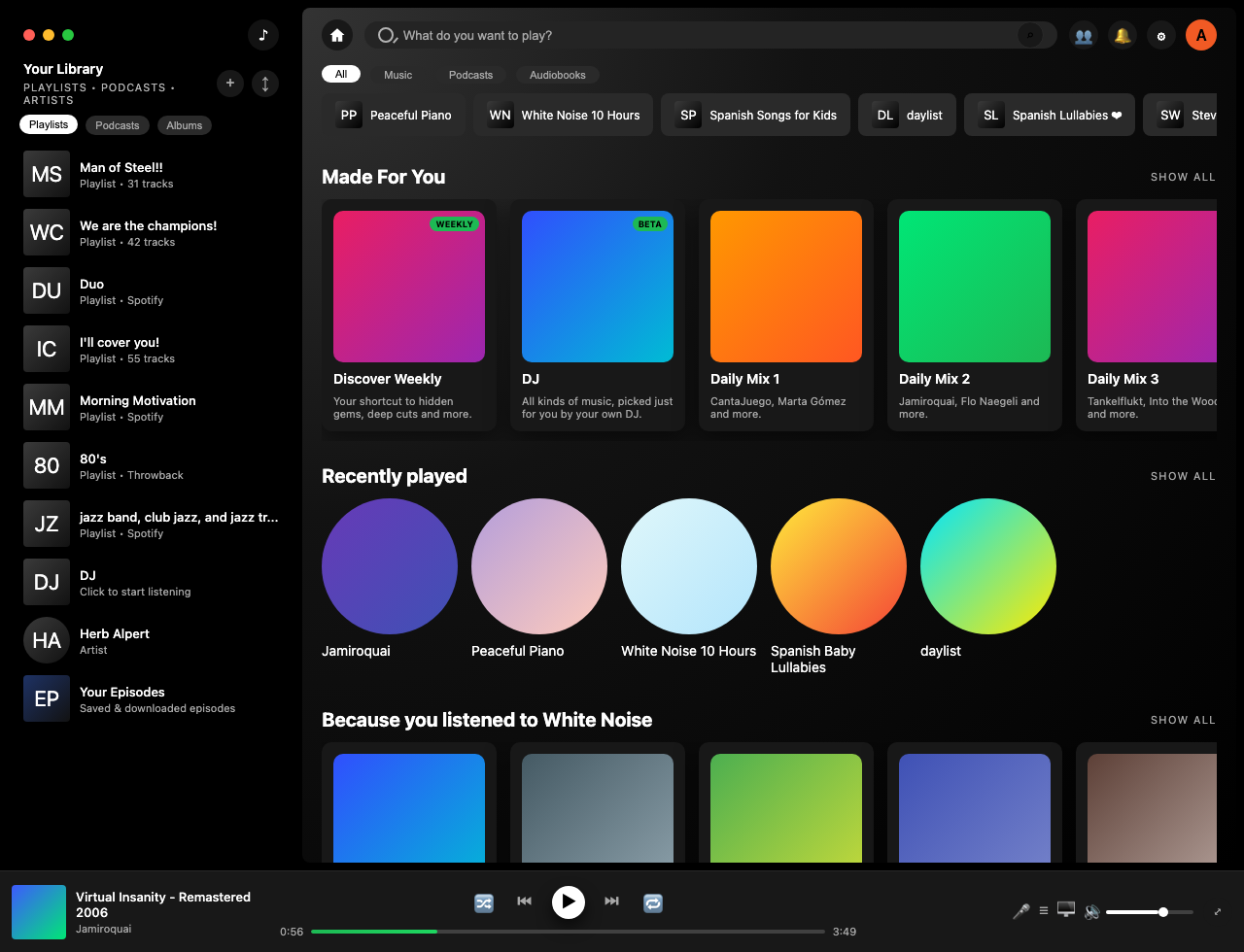Viewport: 1244px width, 952px height.
Task: Switch to the Audiobooks tab
Action: click(x=558, y=75)
